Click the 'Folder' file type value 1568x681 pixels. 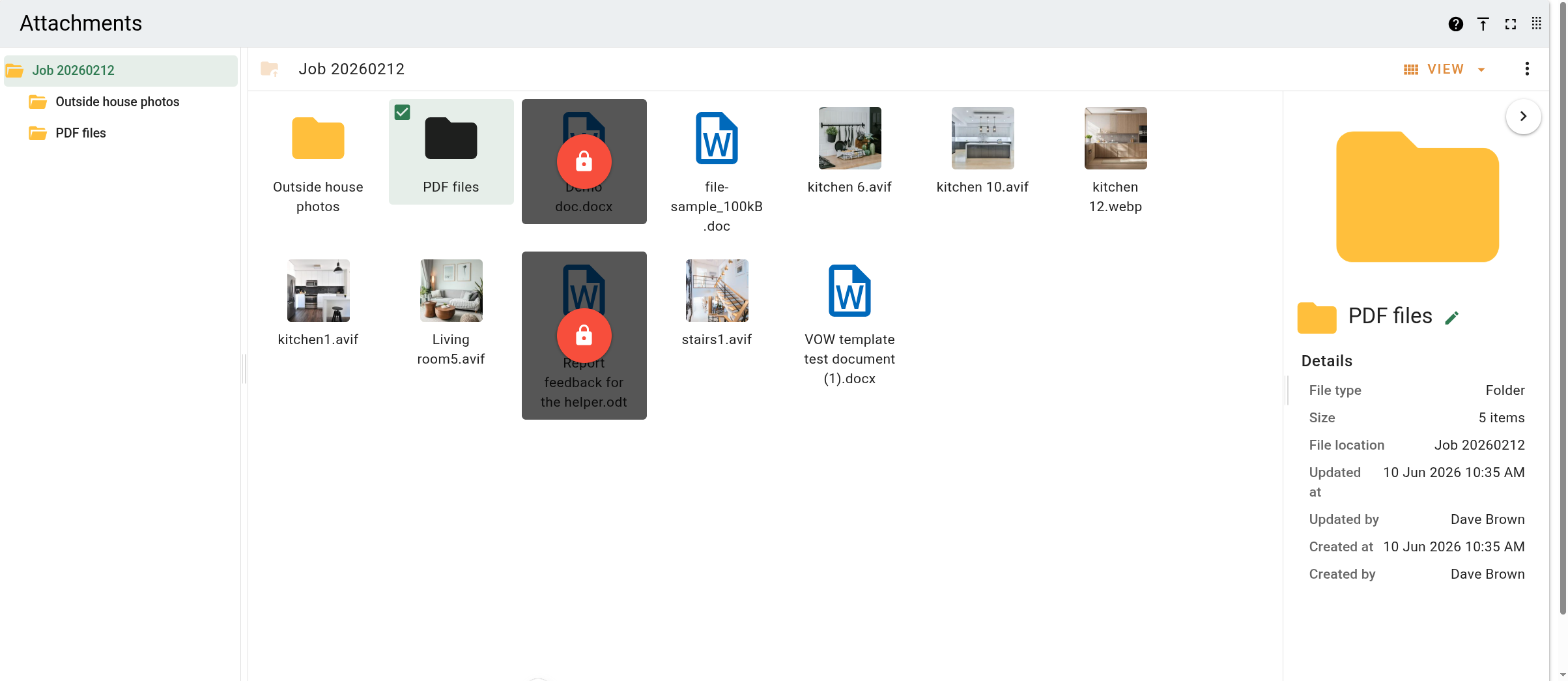point(1505,390)
